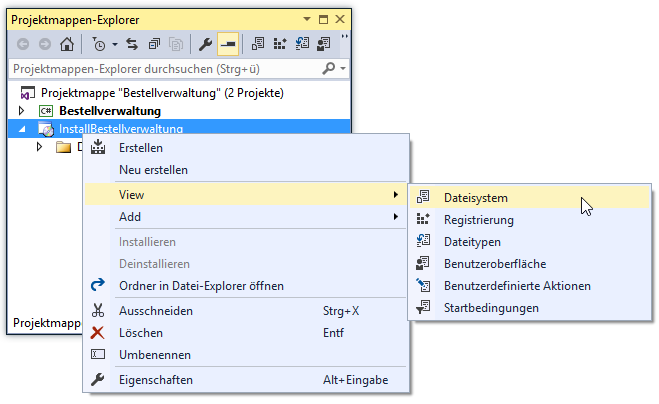Expand the Bestellverwaltung project node
The width and height of the screenshot is (659, 404).
click(21, 111)
